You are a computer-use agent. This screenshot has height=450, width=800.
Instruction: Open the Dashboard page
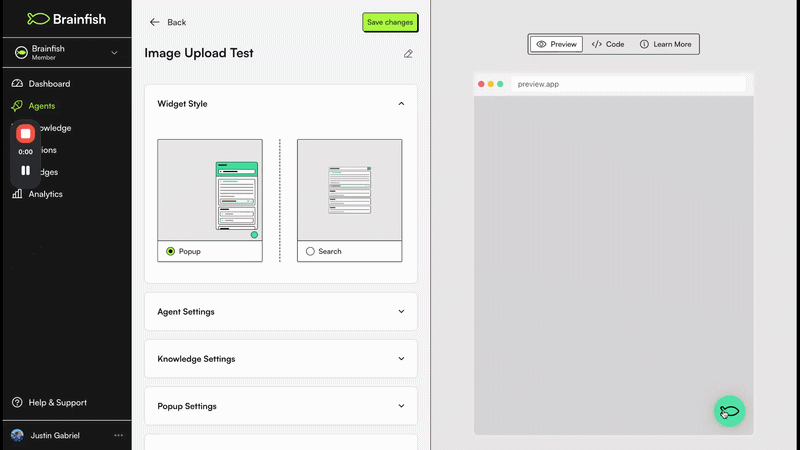coord(49,84)
